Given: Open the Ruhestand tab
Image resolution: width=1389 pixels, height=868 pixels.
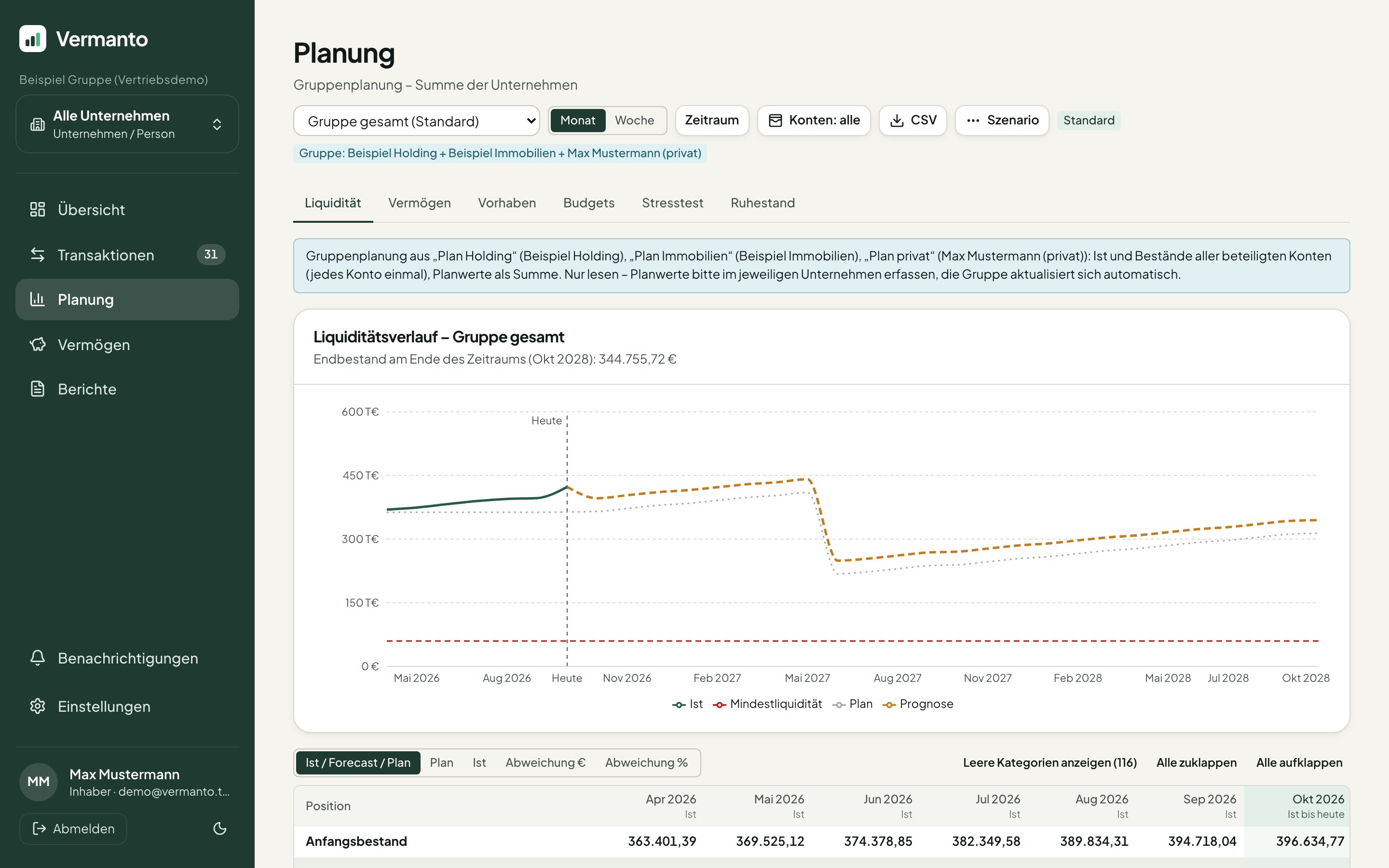Looking at the screenshot, I should (763, 203).
